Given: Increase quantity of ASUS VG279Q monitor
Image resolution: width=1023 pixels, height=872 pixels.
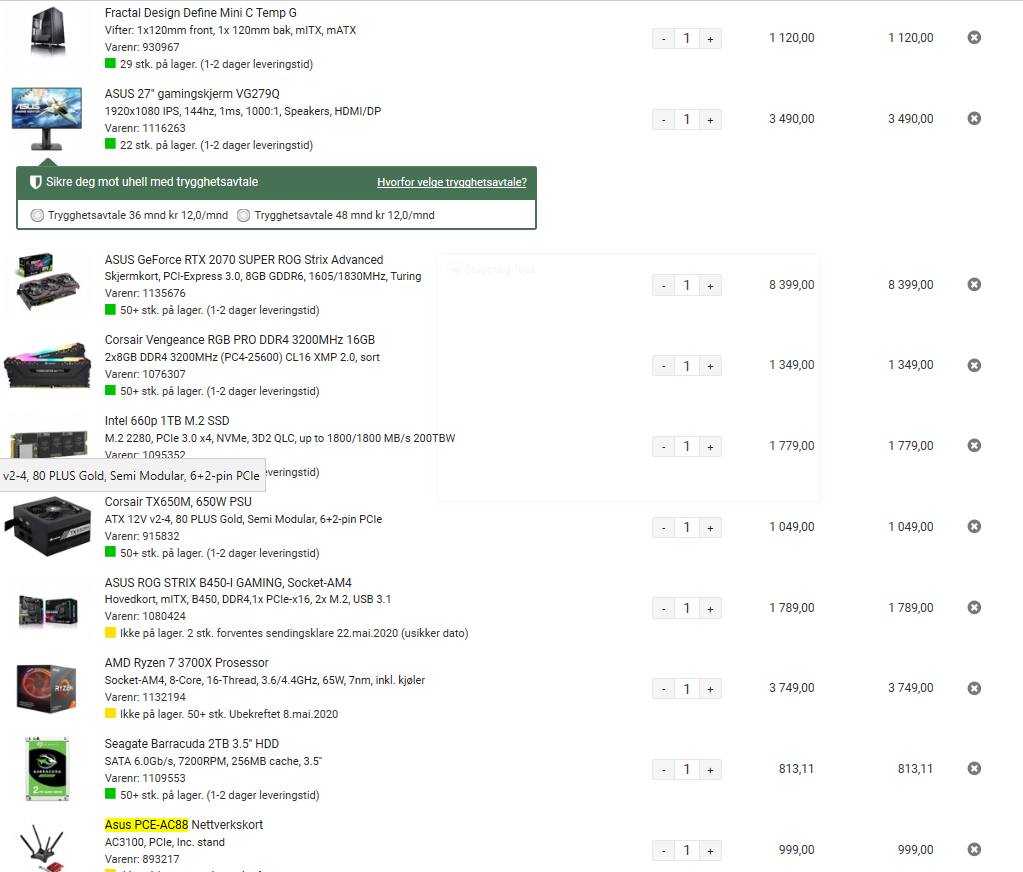Looking at the screenshot, I should 710,119.
